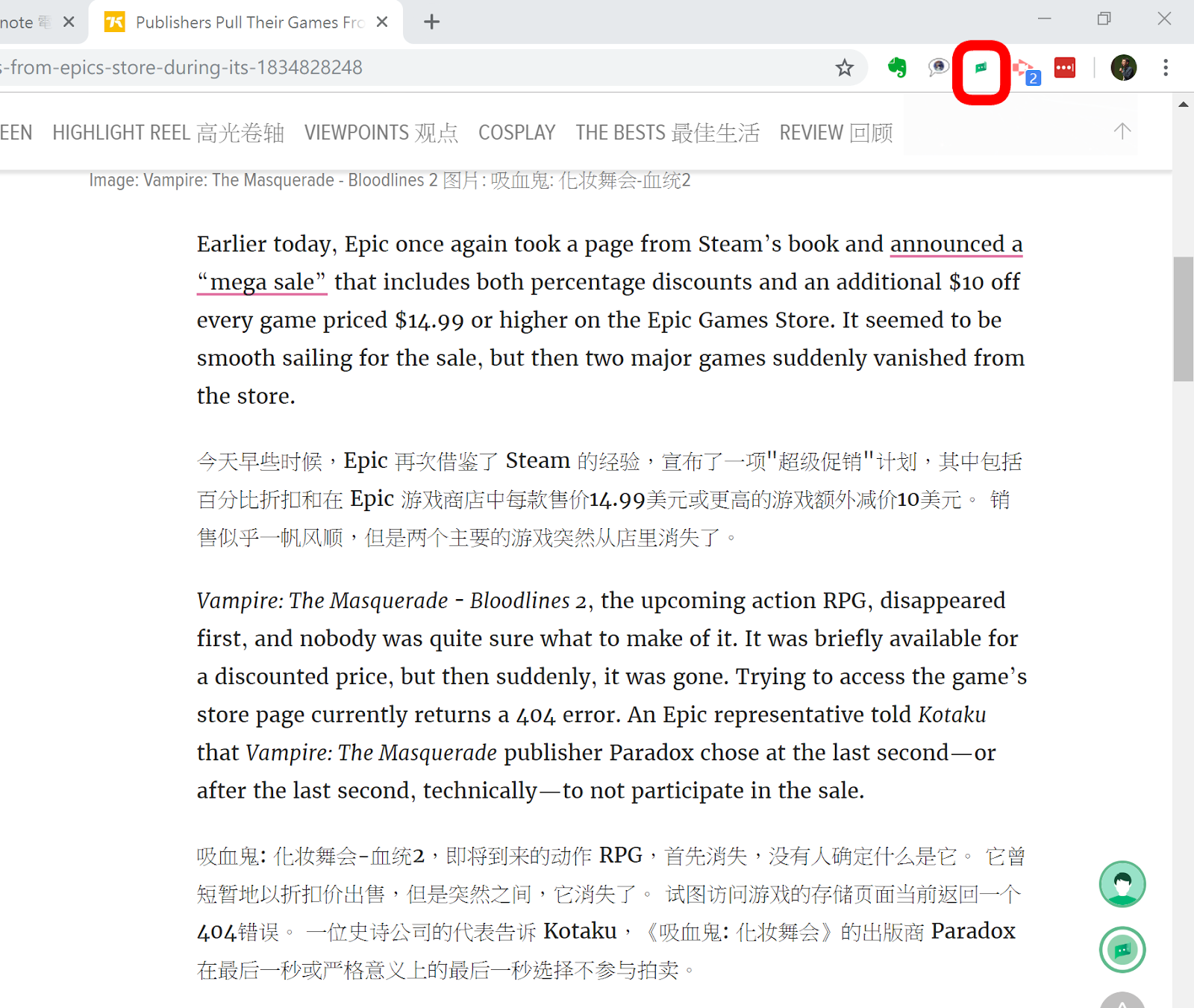1194x1008 pixels.
Task: Click the floating green person-avatar button
Action: pyautogui.click(x=1122, y=884)
